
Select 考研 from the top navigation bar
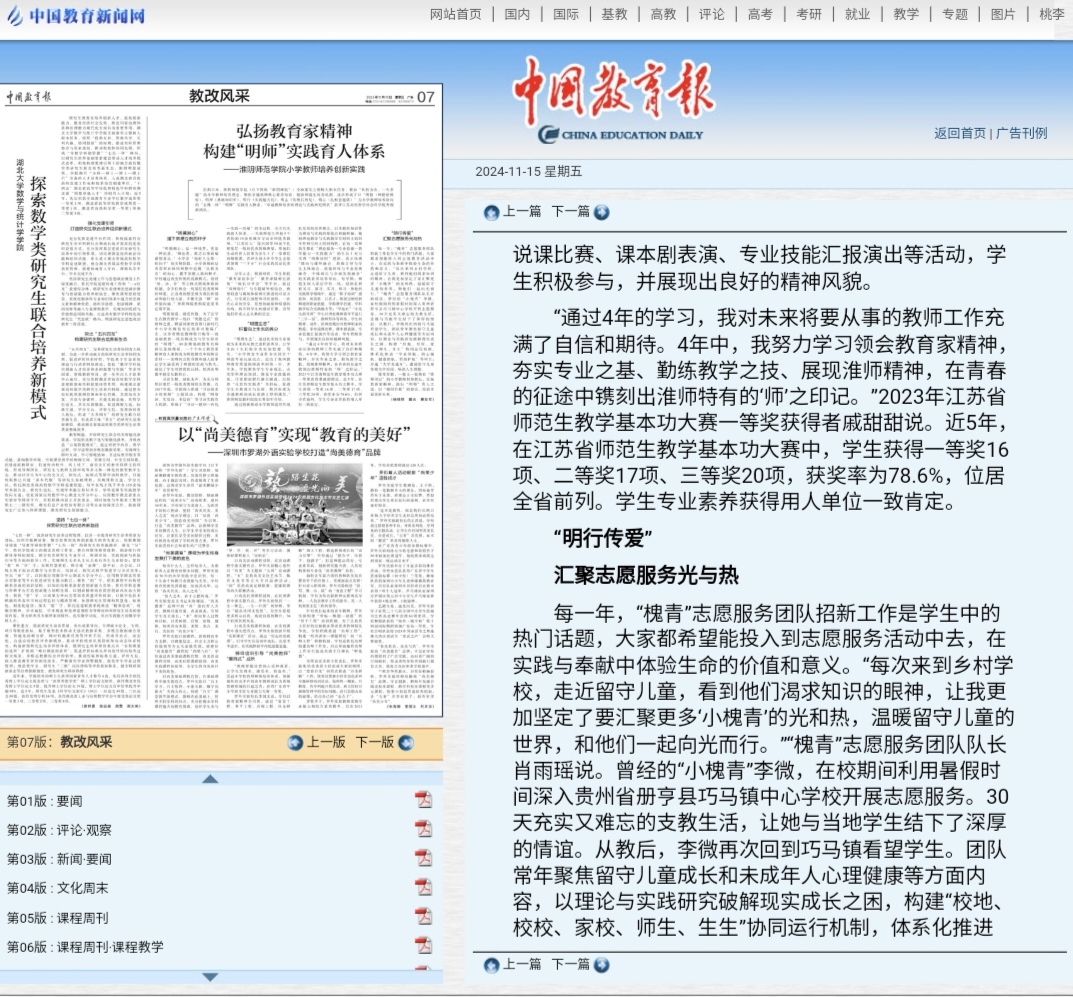point(809,14)
